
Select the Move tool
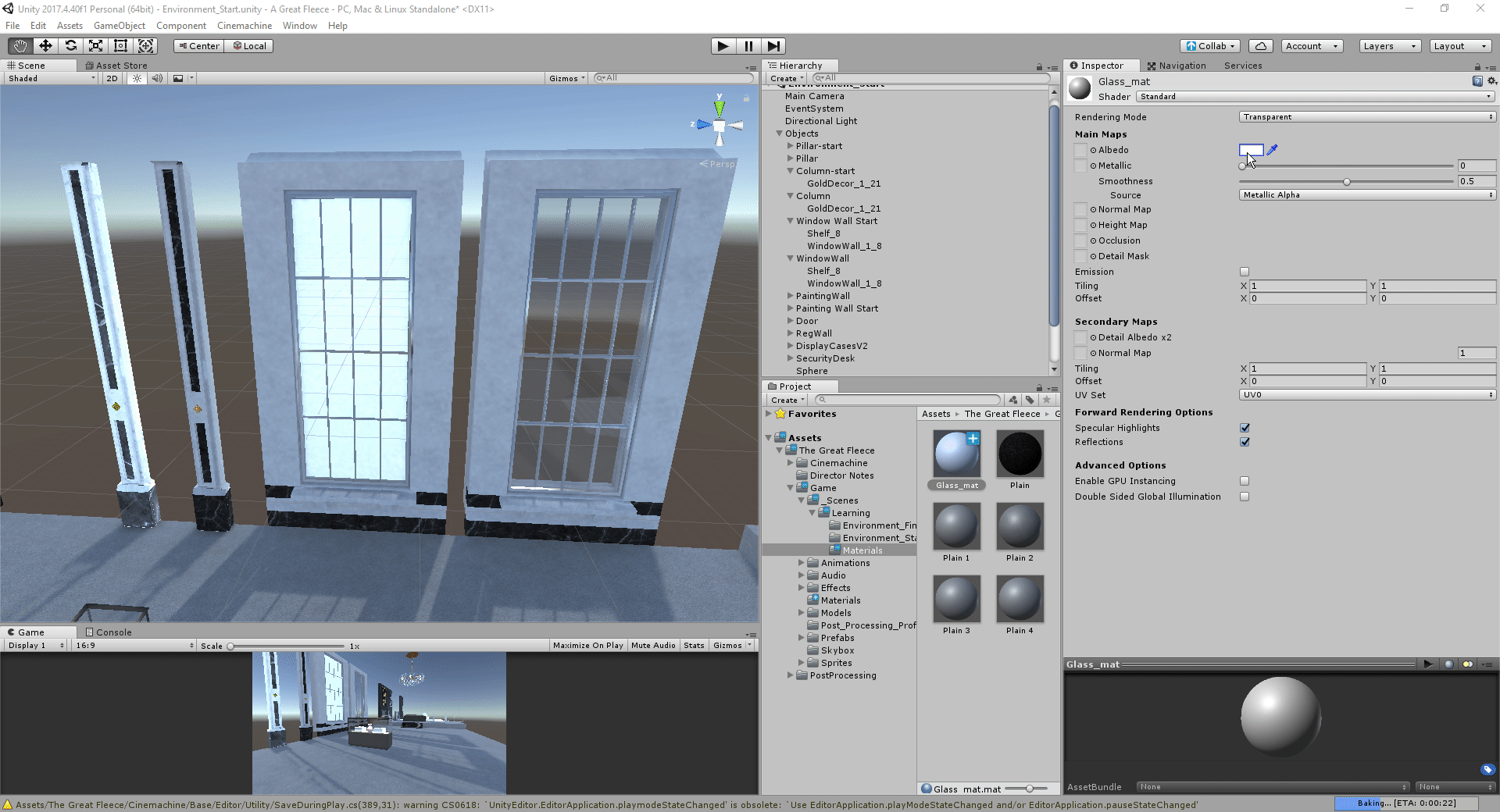pos(45,46)
